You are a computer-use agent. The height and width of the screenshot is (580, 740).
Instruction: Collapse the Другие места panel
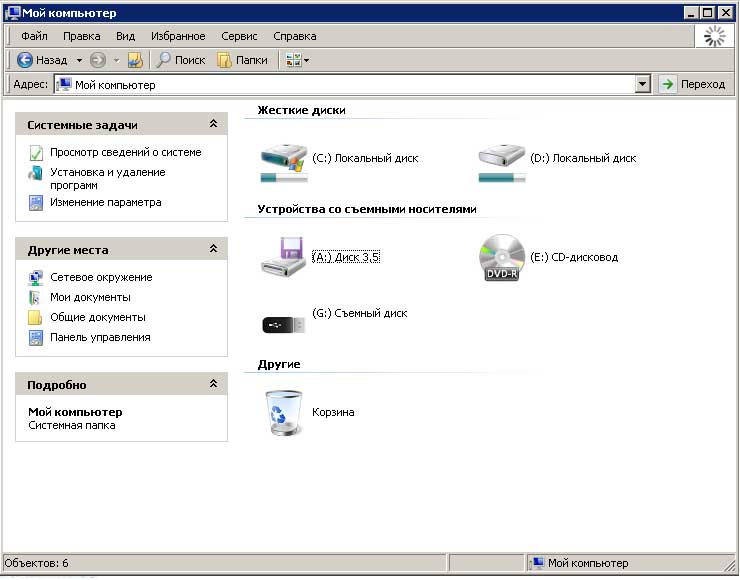pos(213,250)
